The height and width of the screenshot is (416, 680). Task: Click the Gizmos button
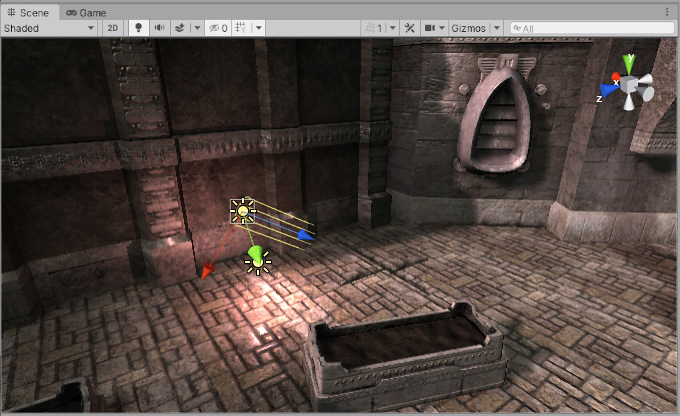point(468,28)
